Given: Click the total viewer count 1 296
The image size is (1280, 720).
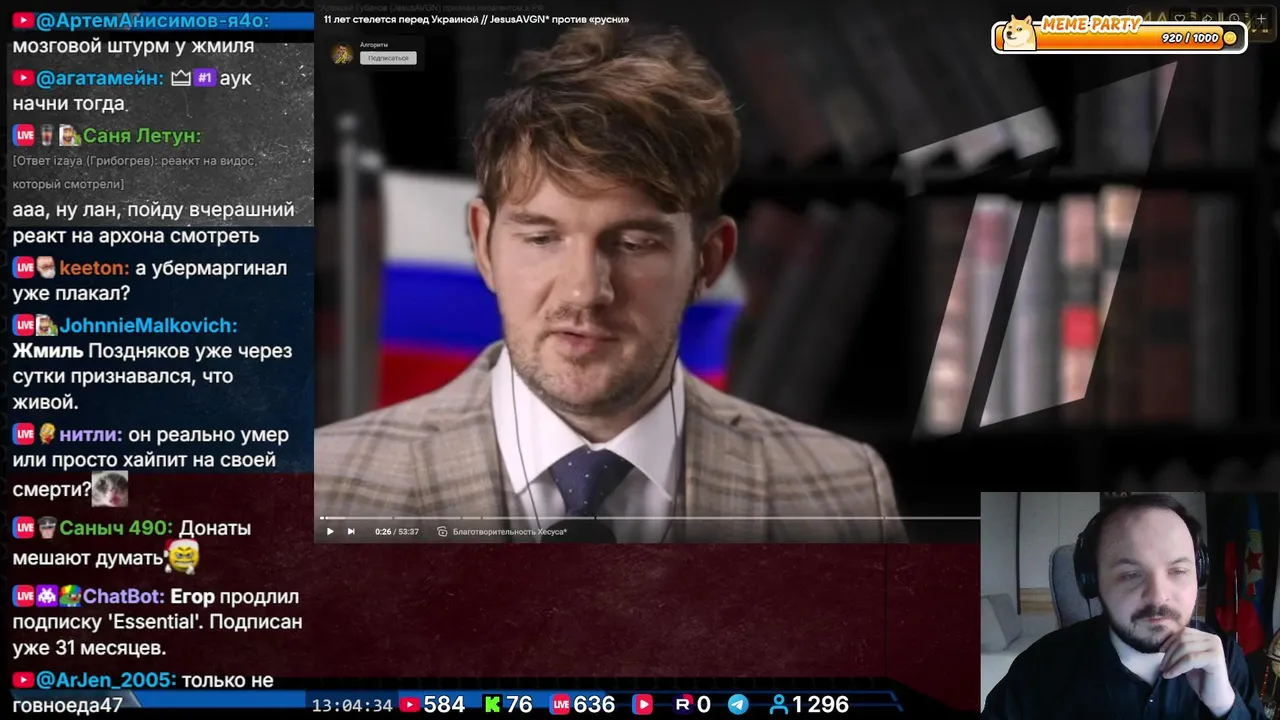Looking at the screenshot, I should (x=820, y=705).
